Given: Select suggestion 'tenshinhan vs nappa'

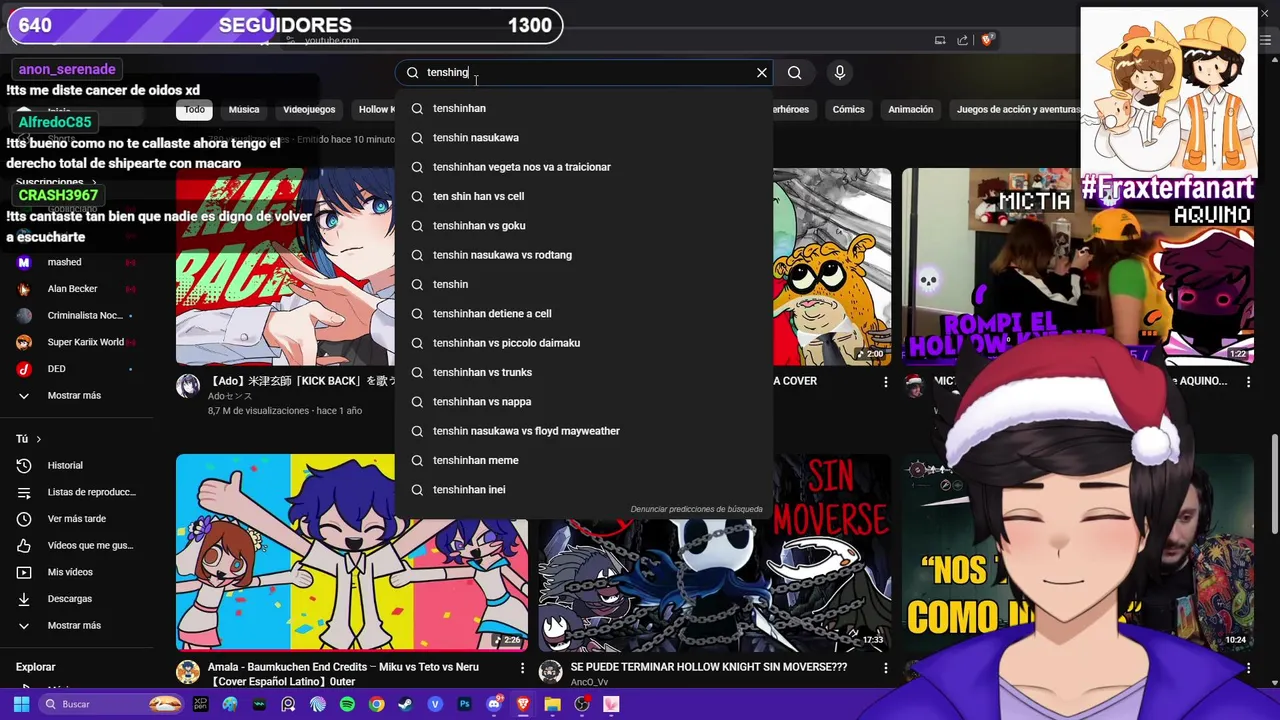Looking at the screenshot, I should tap(584, 401).
